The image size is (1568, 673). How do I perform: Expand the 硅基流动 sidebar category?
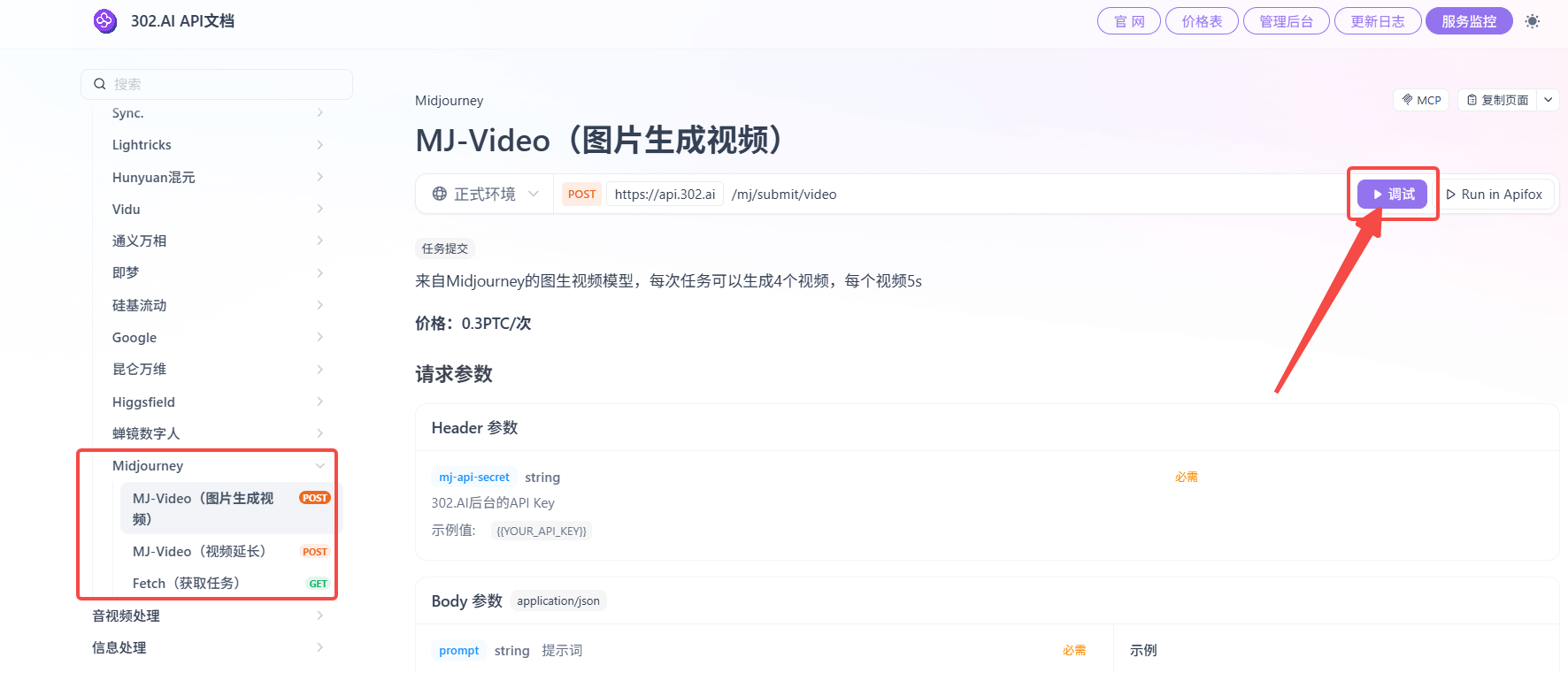[x=217, y=305]
